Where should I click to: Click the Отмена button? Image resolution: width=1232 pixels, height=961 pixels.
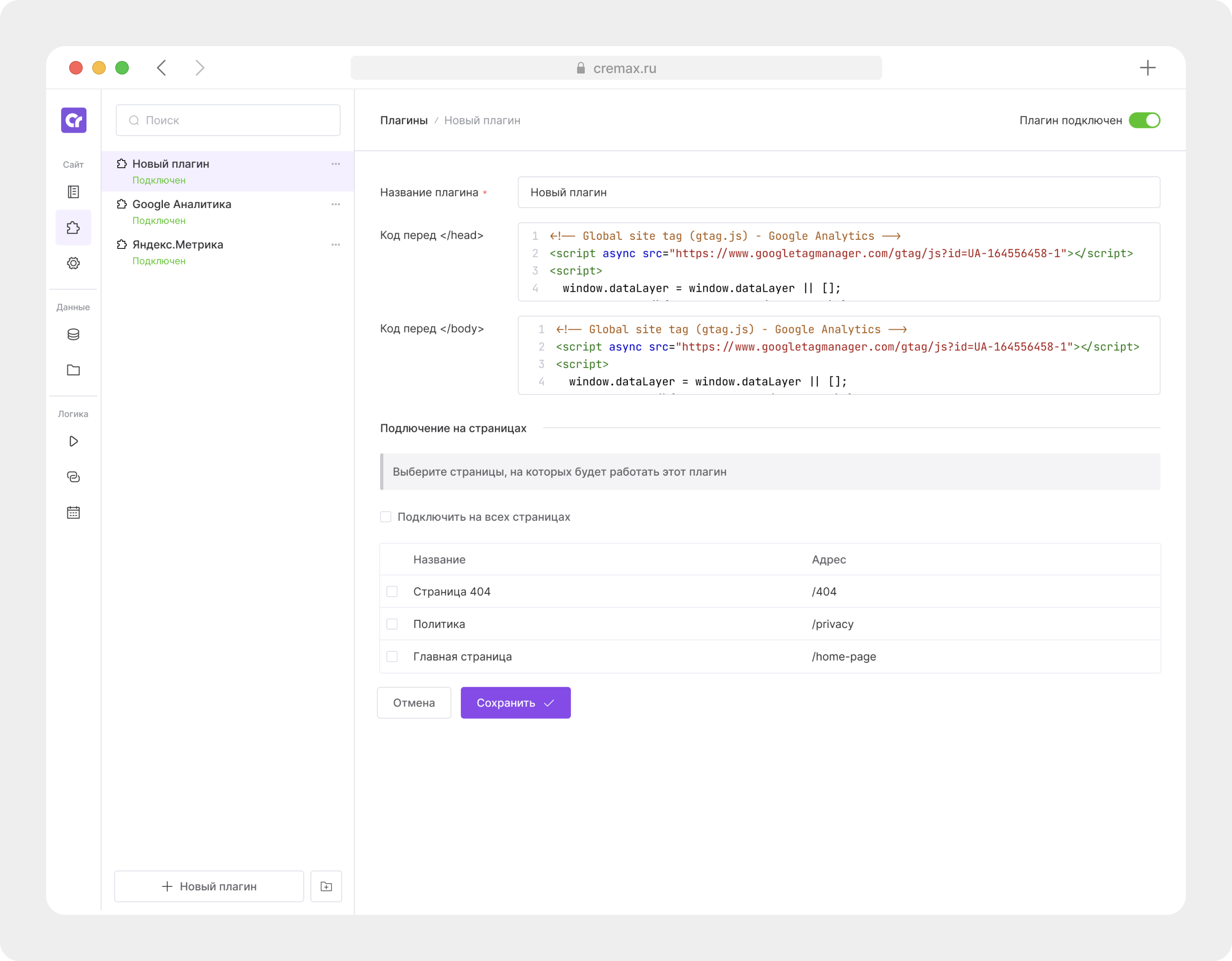pyautogui.click(x=414, y=702)
